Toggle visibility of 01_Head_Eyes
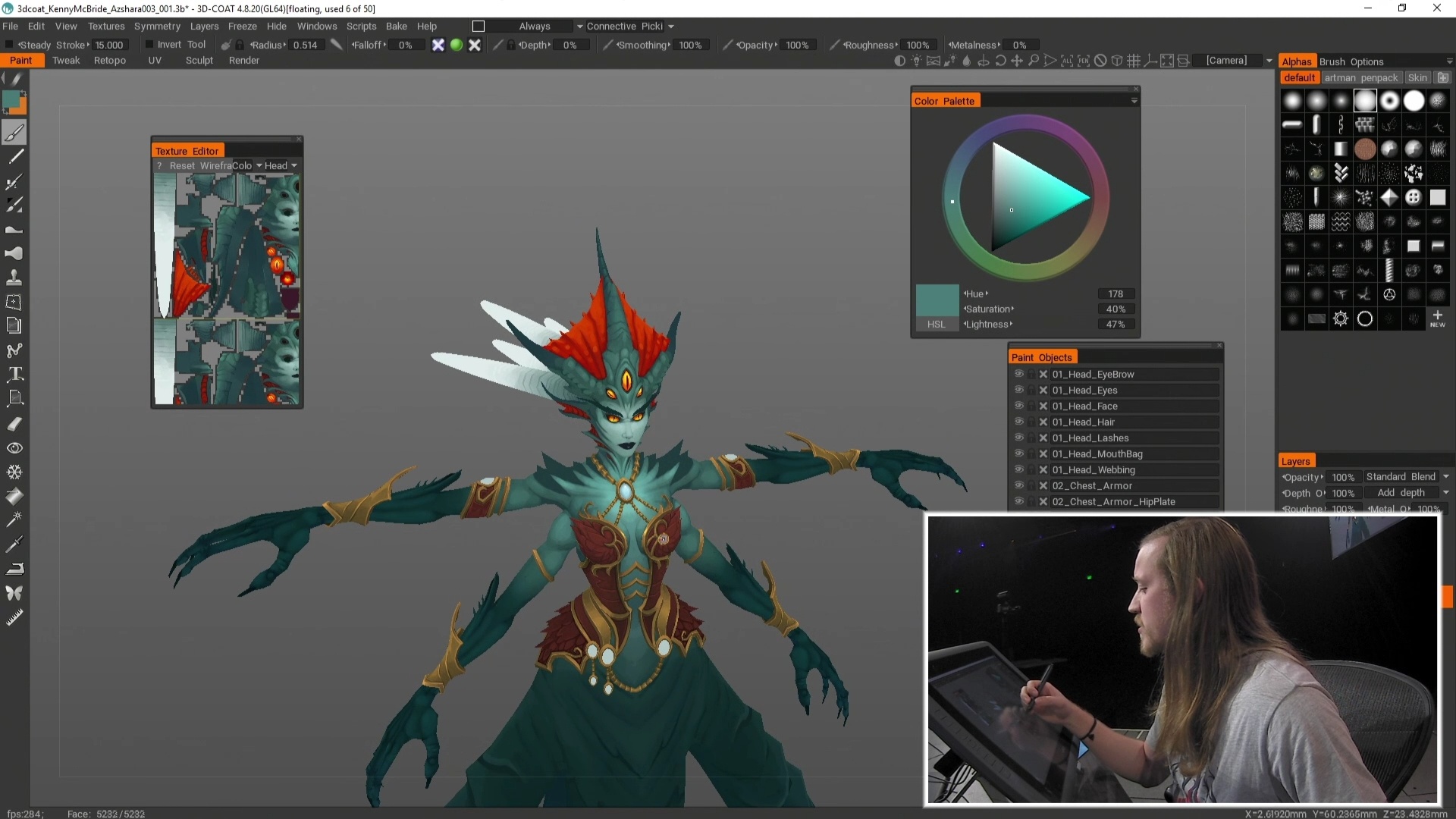The height and width of the screenshot is (819, 1456). point(1019,390)
